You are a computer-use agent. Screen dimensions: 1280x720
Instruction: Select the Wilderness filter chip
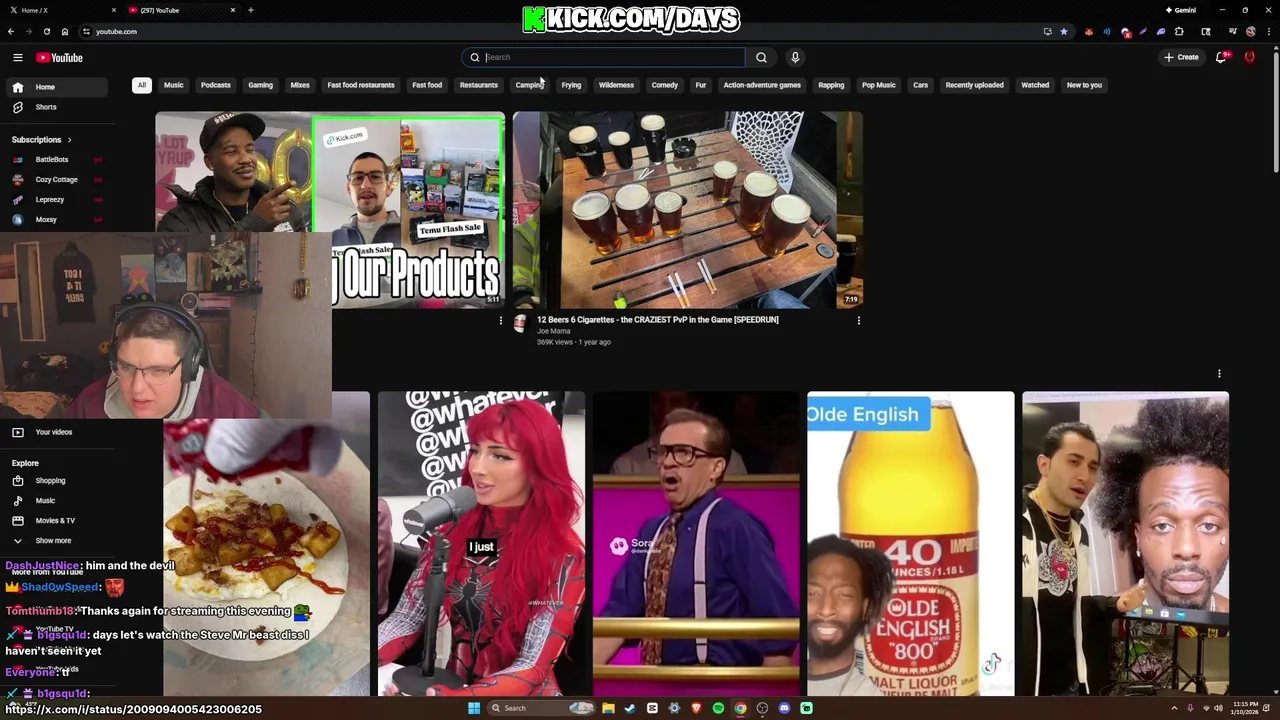[616, 85]
